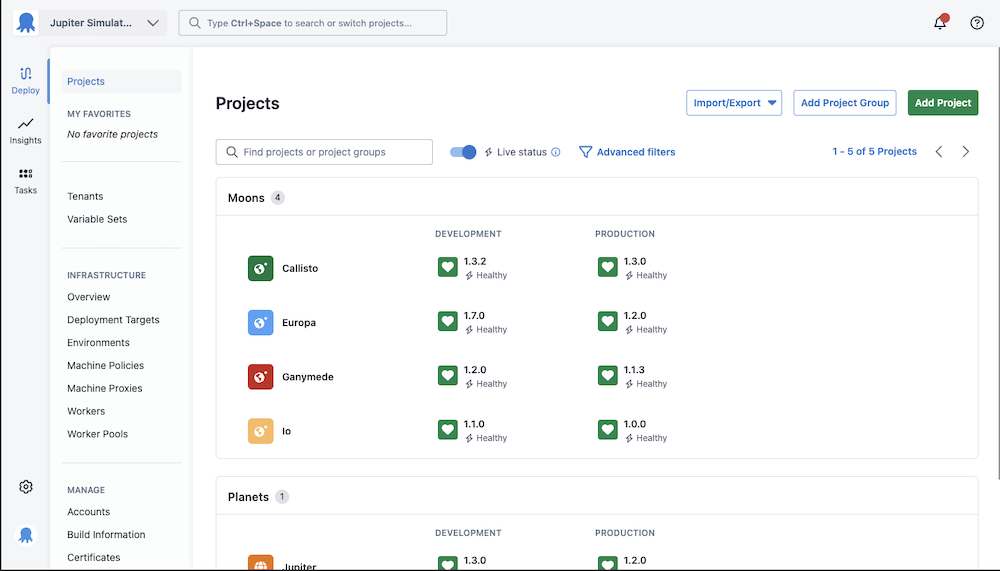Image resolution: width=1000 pixels, height=571 pixels.
Task: Click the Octopus logo in the top left
Action: (26, 23)
